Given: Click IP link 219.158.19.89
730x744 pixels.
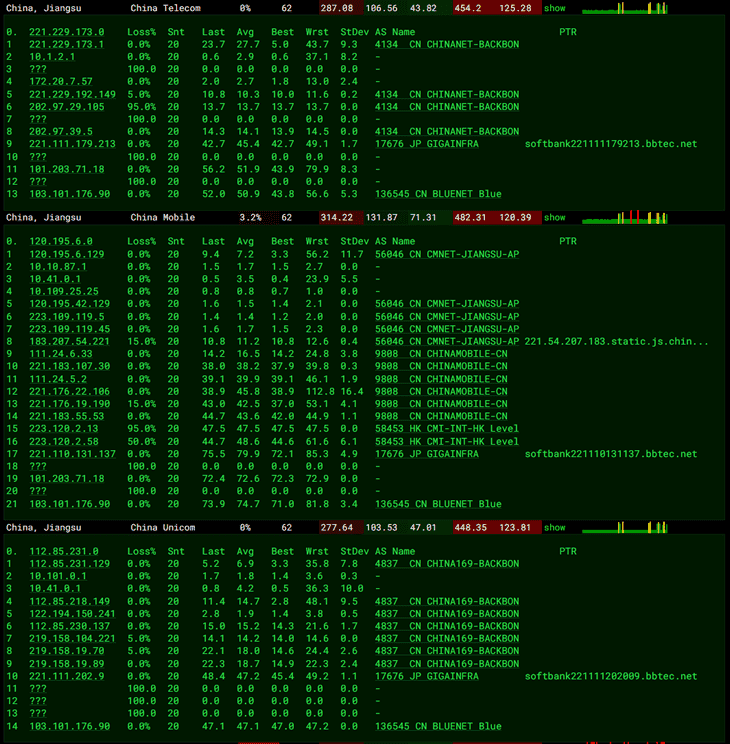Looking at the screenshot, I should 66,664.
